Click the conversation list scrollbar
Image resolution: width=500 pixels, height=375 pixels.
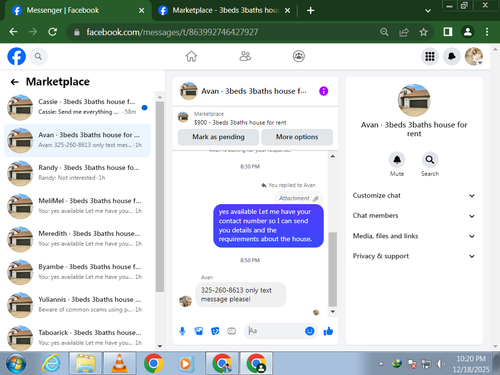[x=160, y=197]
